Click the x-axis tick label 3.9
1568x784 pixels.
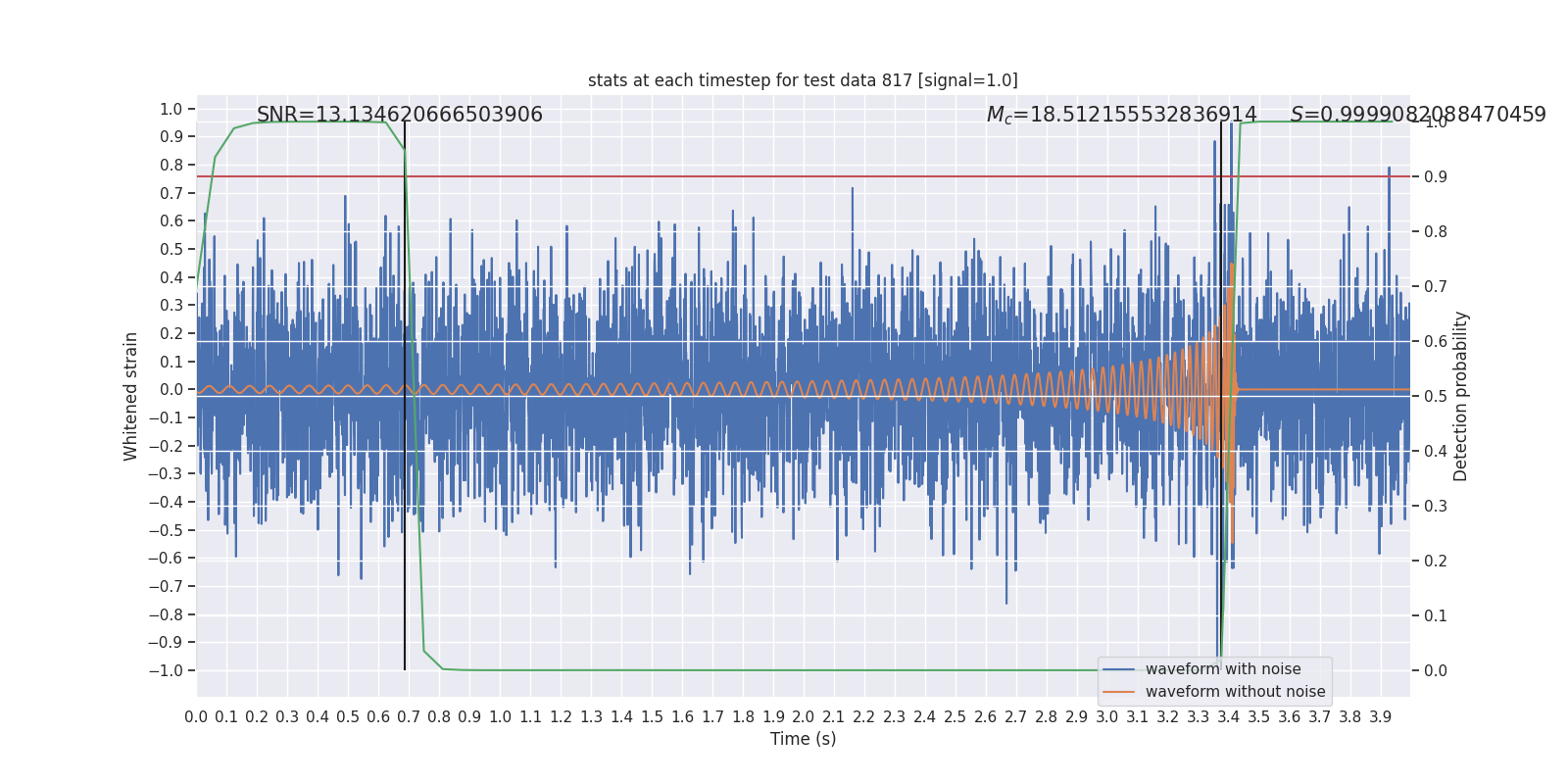click(x=1380, y=717)
